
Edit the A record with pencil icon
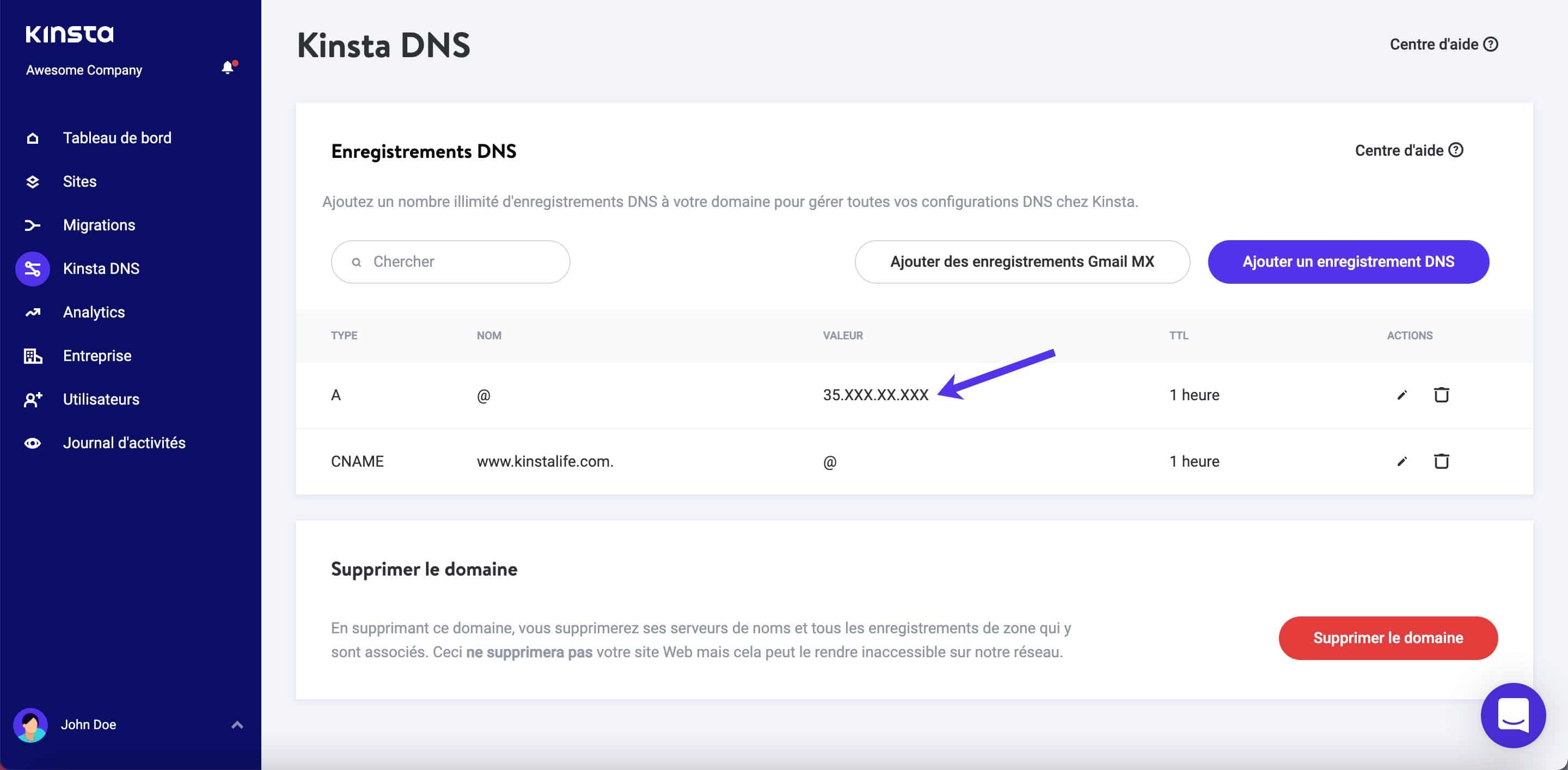pos(1402,395)
